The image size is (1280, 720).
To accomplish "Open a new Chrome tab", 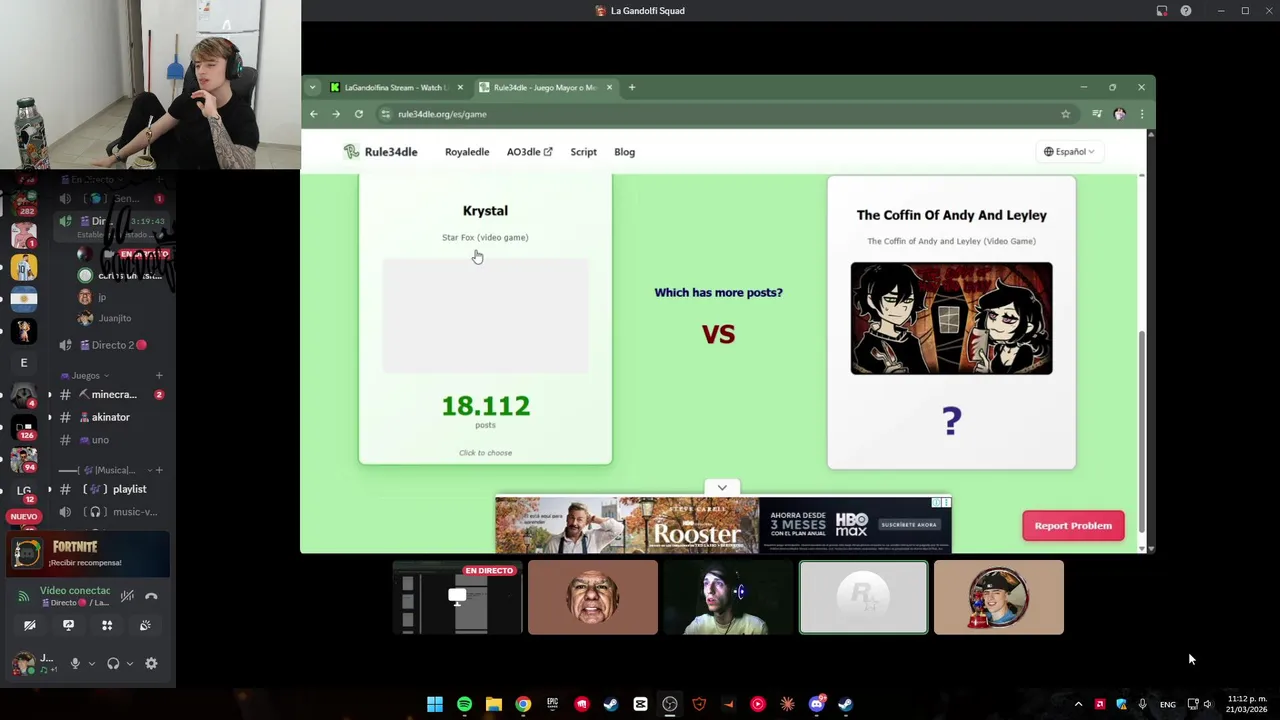I will pos(632,87).
